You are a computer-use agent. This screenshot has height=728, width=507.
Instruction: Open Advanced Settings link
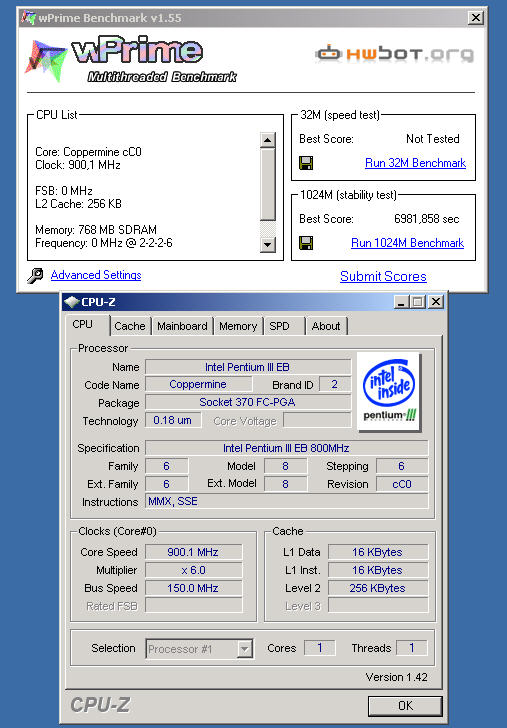96,275
